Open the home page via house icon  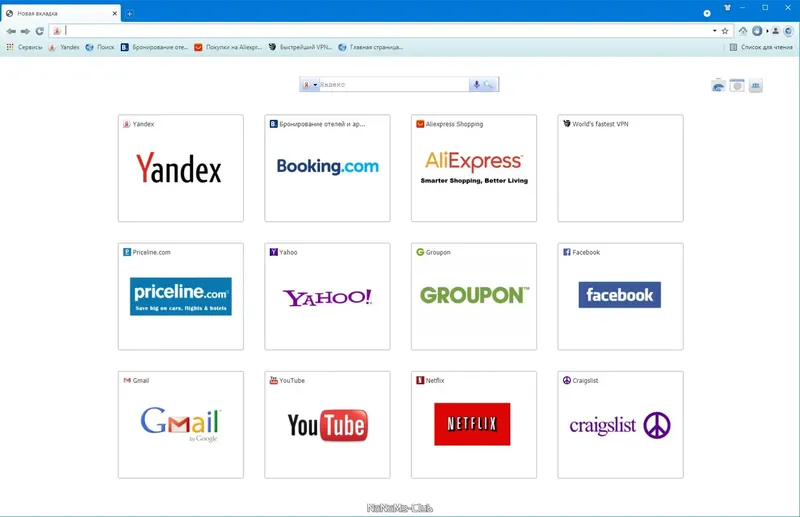743,31
